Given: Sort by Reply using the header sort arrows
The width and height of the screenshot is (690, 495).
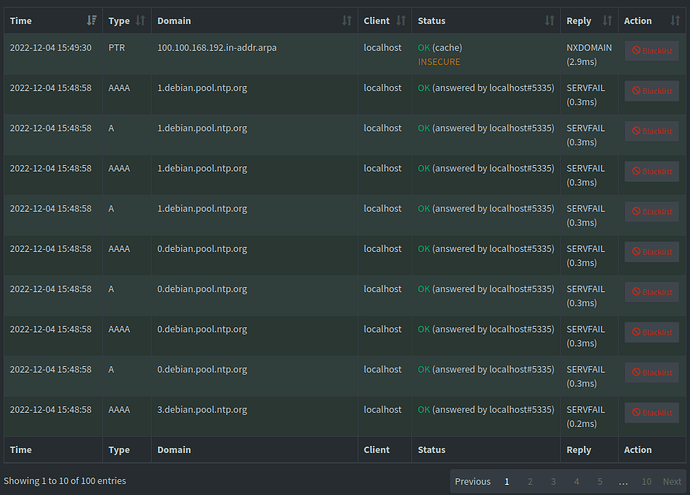Looking at the screenshot, I should click(607, 20).
